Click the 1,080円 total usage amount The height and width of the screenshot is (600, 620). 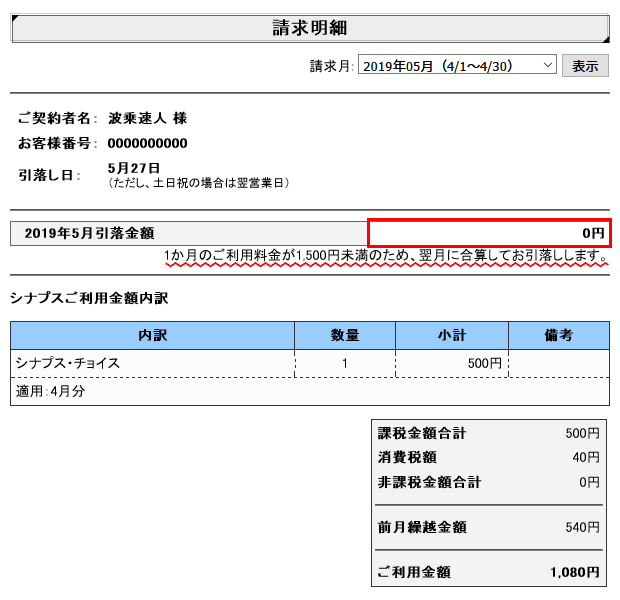(575, 572)
